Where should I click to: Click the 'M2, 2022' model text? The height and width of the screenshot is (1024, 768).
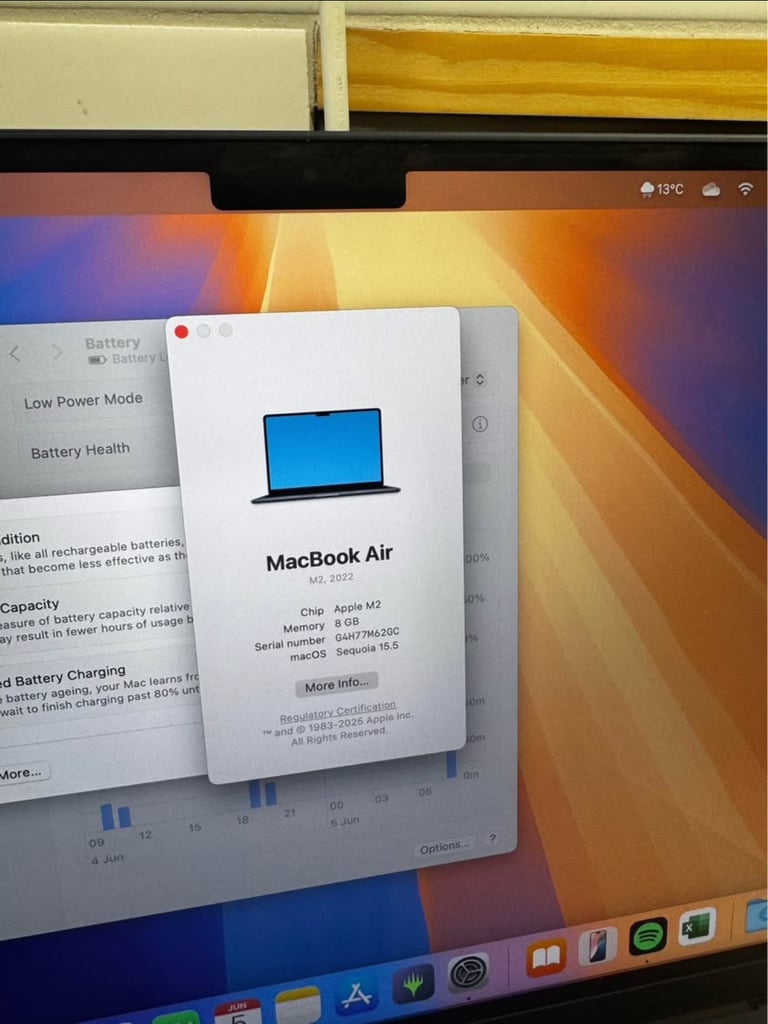pyautogui.click(x=331, y=579)
